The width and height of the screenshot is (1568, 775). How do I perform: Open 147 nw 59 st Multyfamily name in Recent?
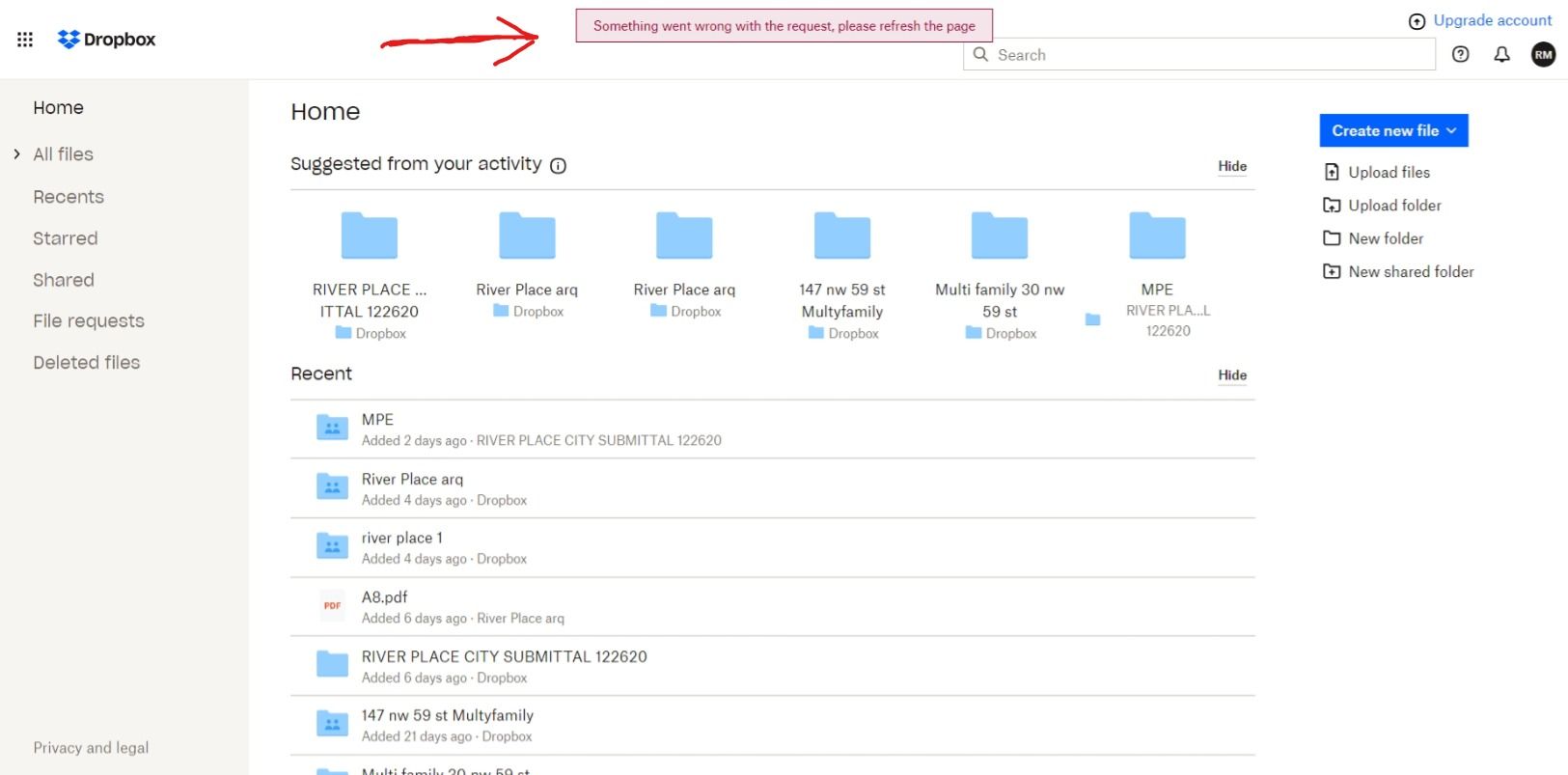tap(447, 716)
